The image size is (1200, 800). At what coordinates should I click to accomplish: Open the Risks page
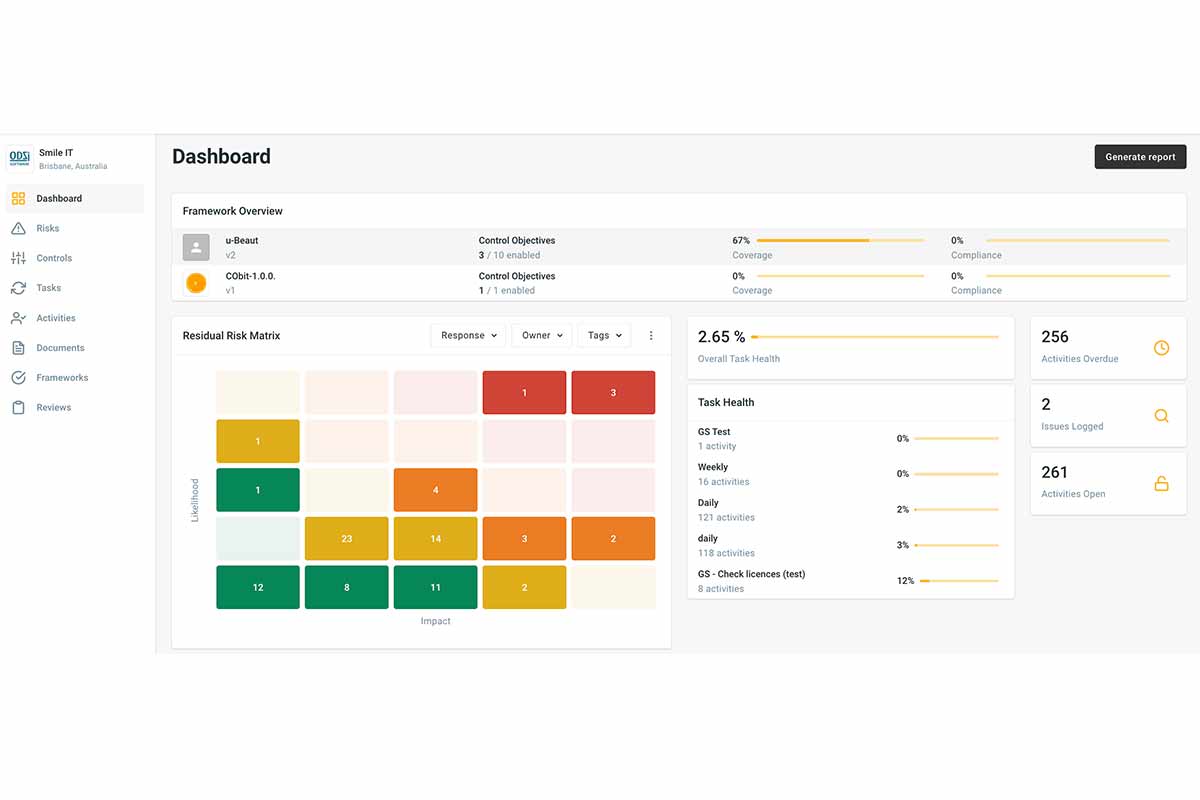pos(75,228)
